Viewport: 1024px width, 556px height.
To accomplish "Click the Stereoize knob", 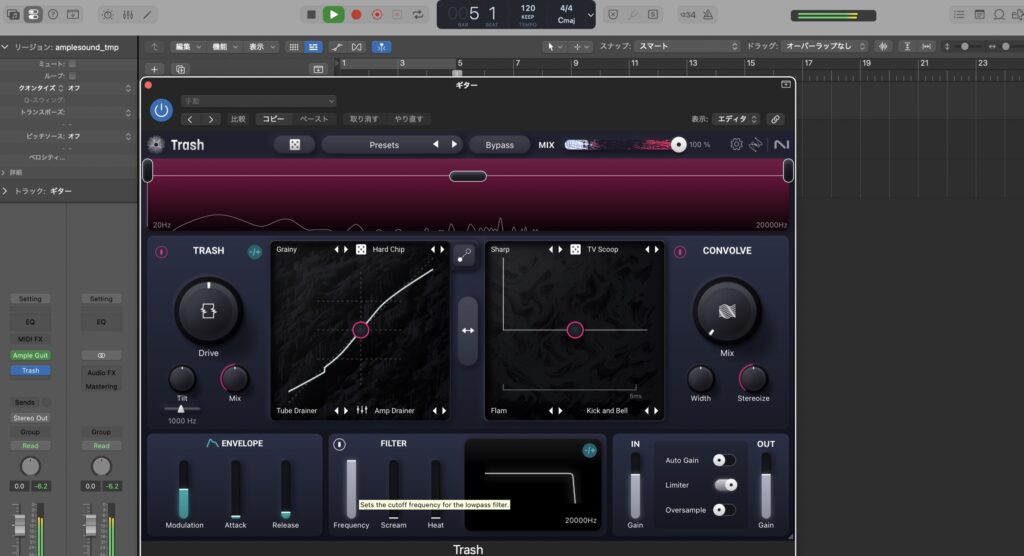I will [x=753, y=379].
